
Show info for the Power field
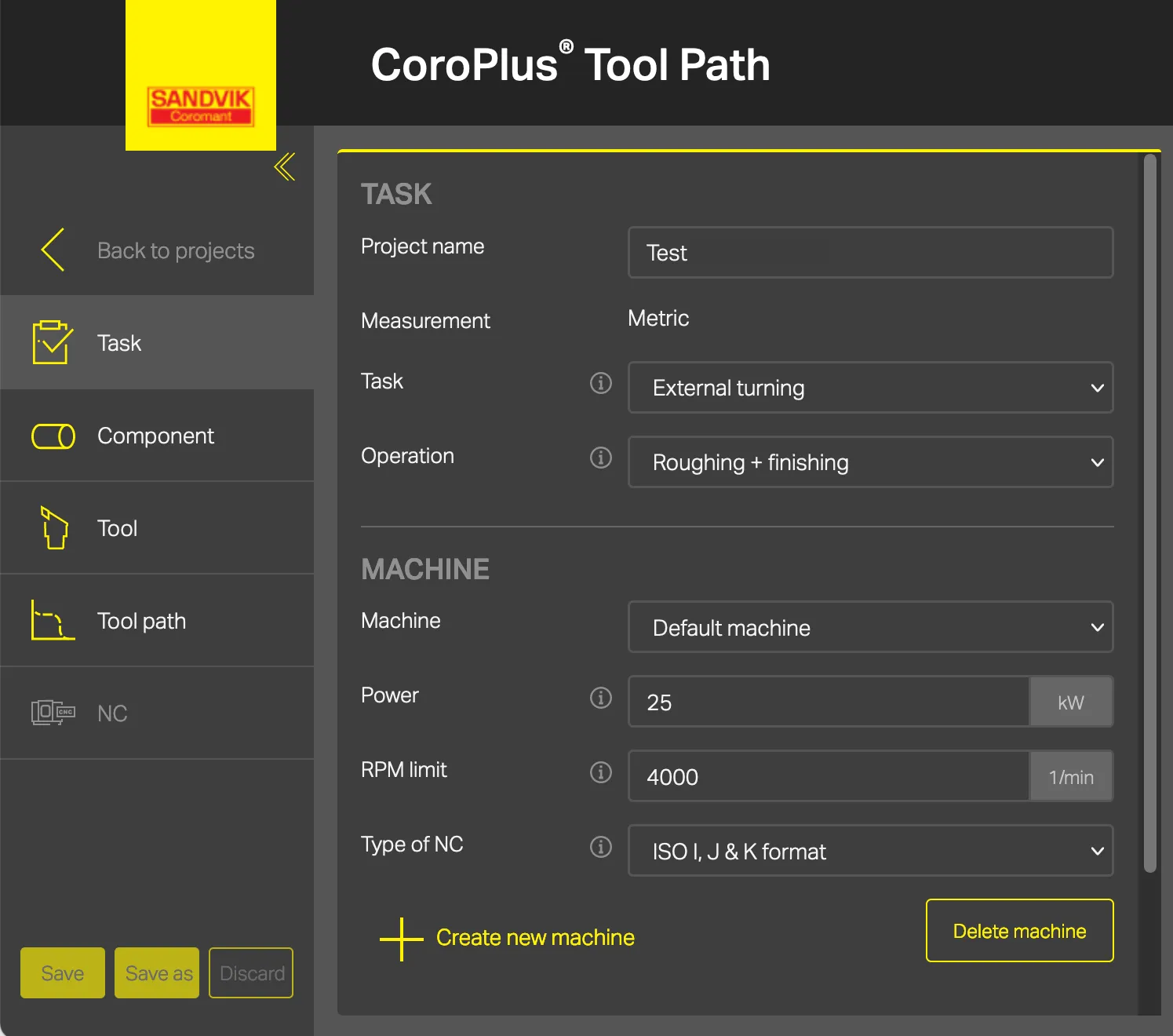coord(601,697)
